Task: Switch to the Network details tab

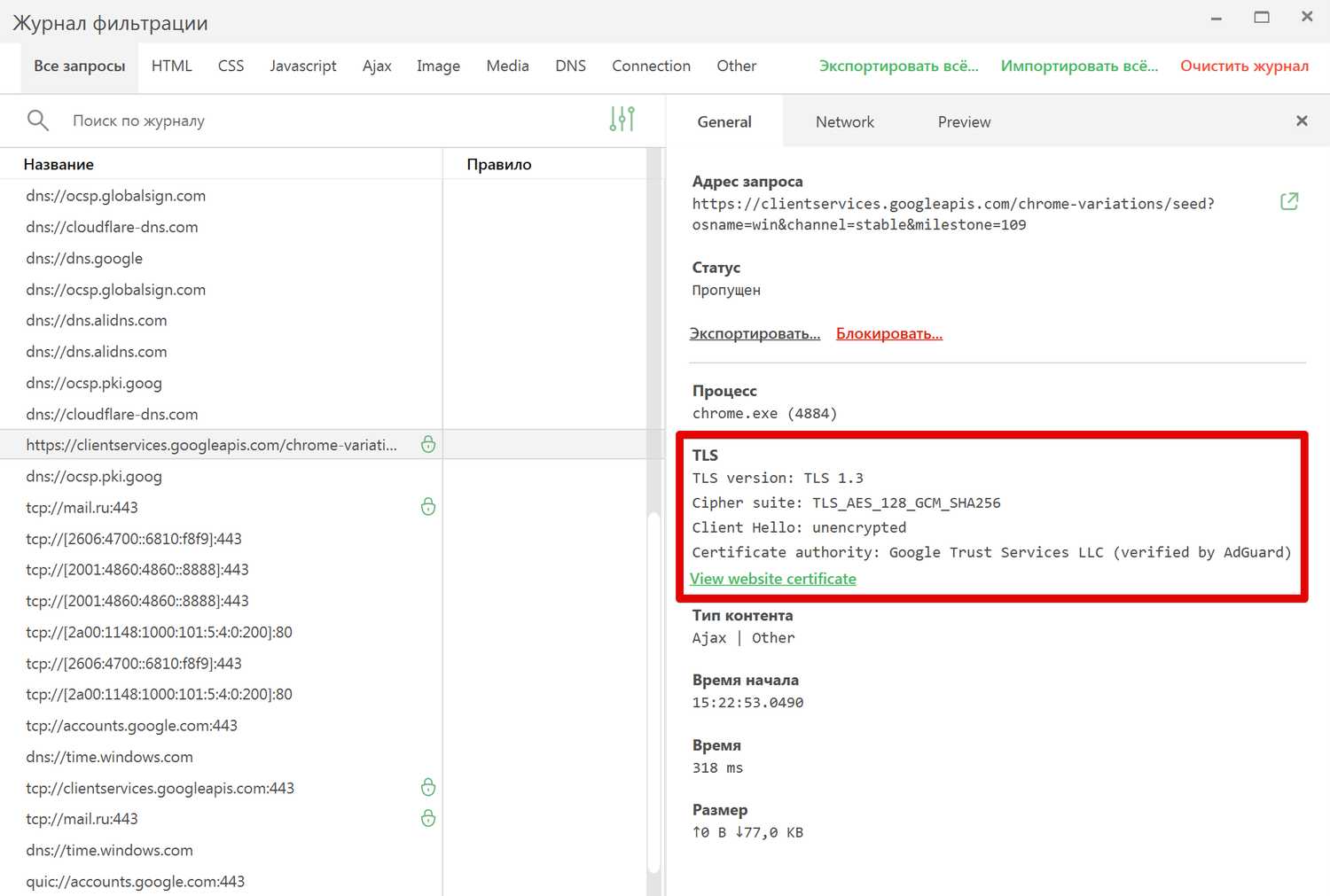Action: 844,122
